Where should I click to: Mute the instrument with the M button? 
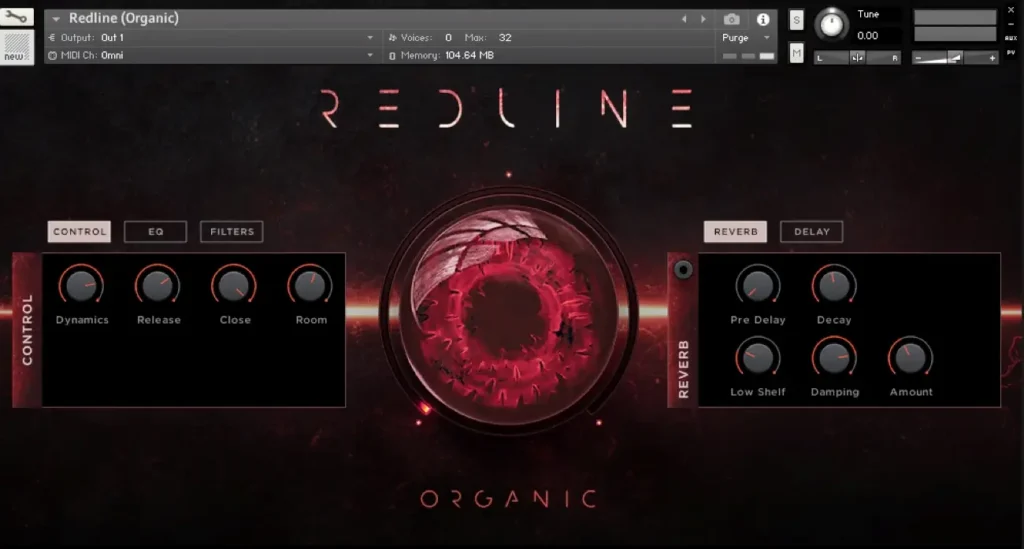[796, 53]
